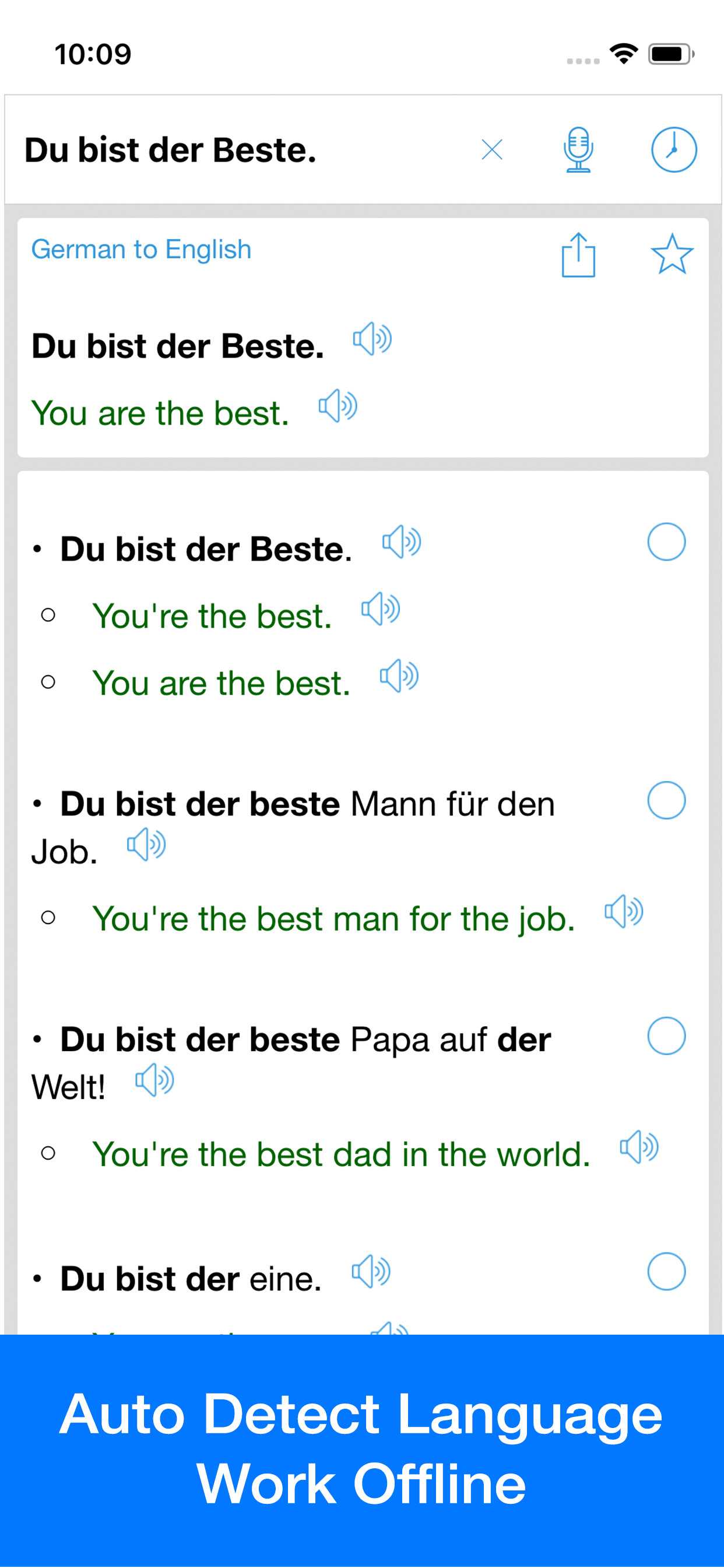Select circle beside 'Du bist der eine.'

pyautogui.click(x=666, y=1271)
